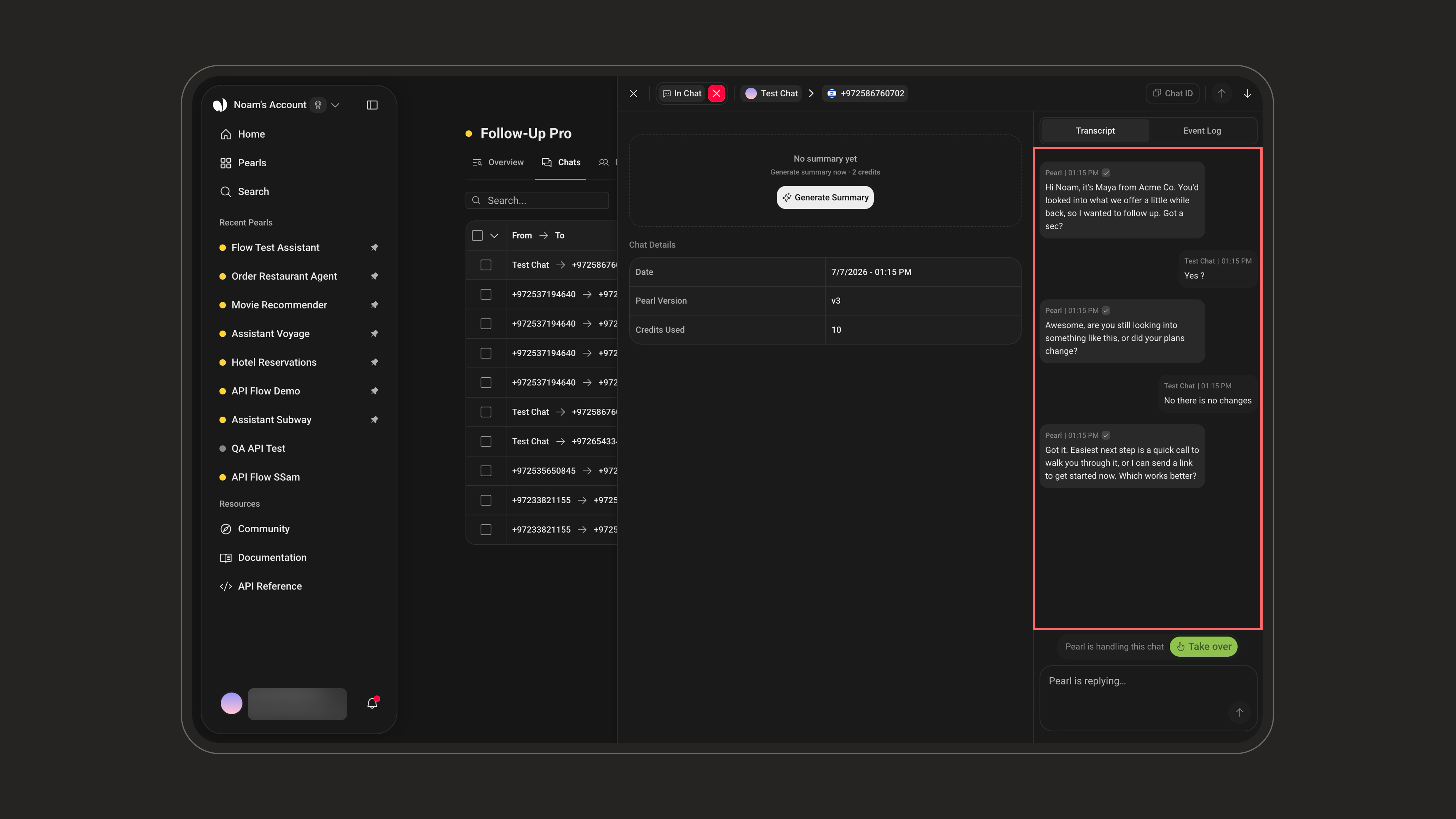The width and height of the screenshot is (1456, 819).
Task: Click the send message arrow button
Action: (1240, 713)
